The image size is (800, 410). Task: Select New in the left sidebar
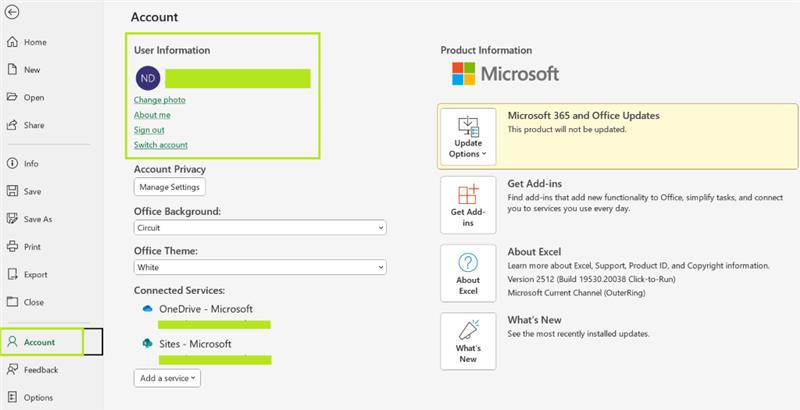pyautogui.click(x=24, y=70)
